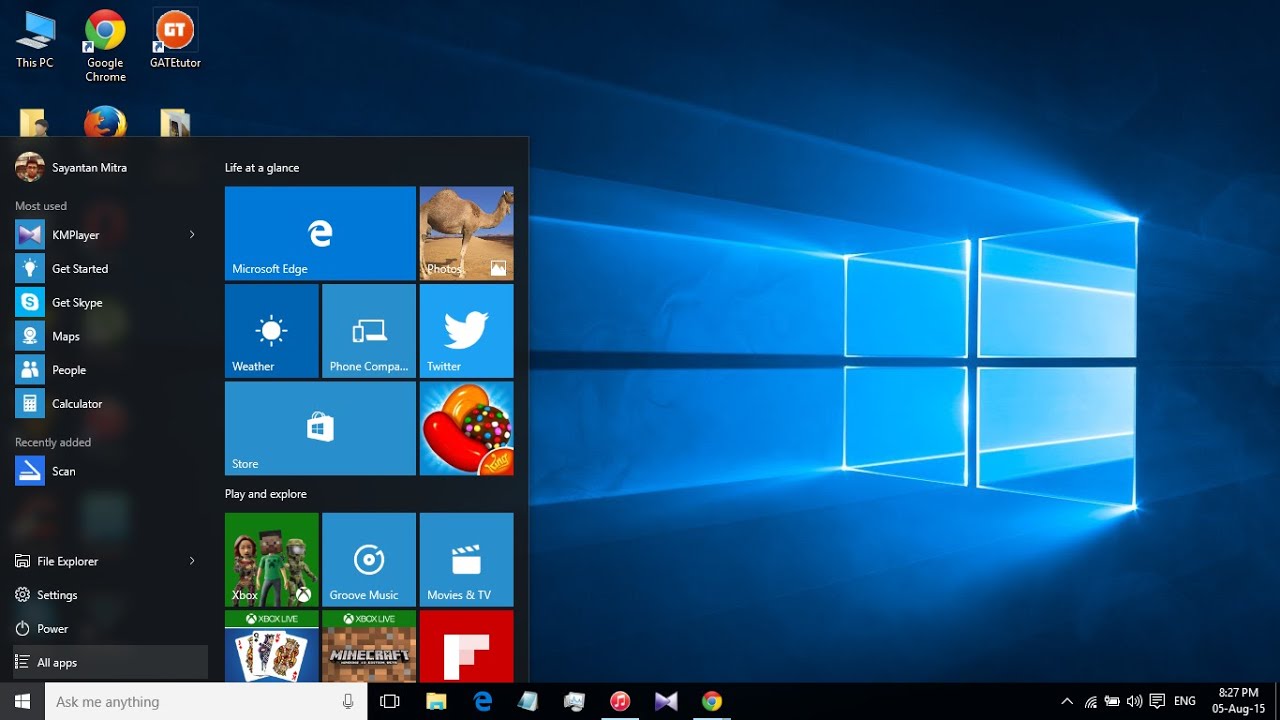The image size is (1280, 720).
Task: Expand File Explorer jump list arrow
Action: point(192,561)
